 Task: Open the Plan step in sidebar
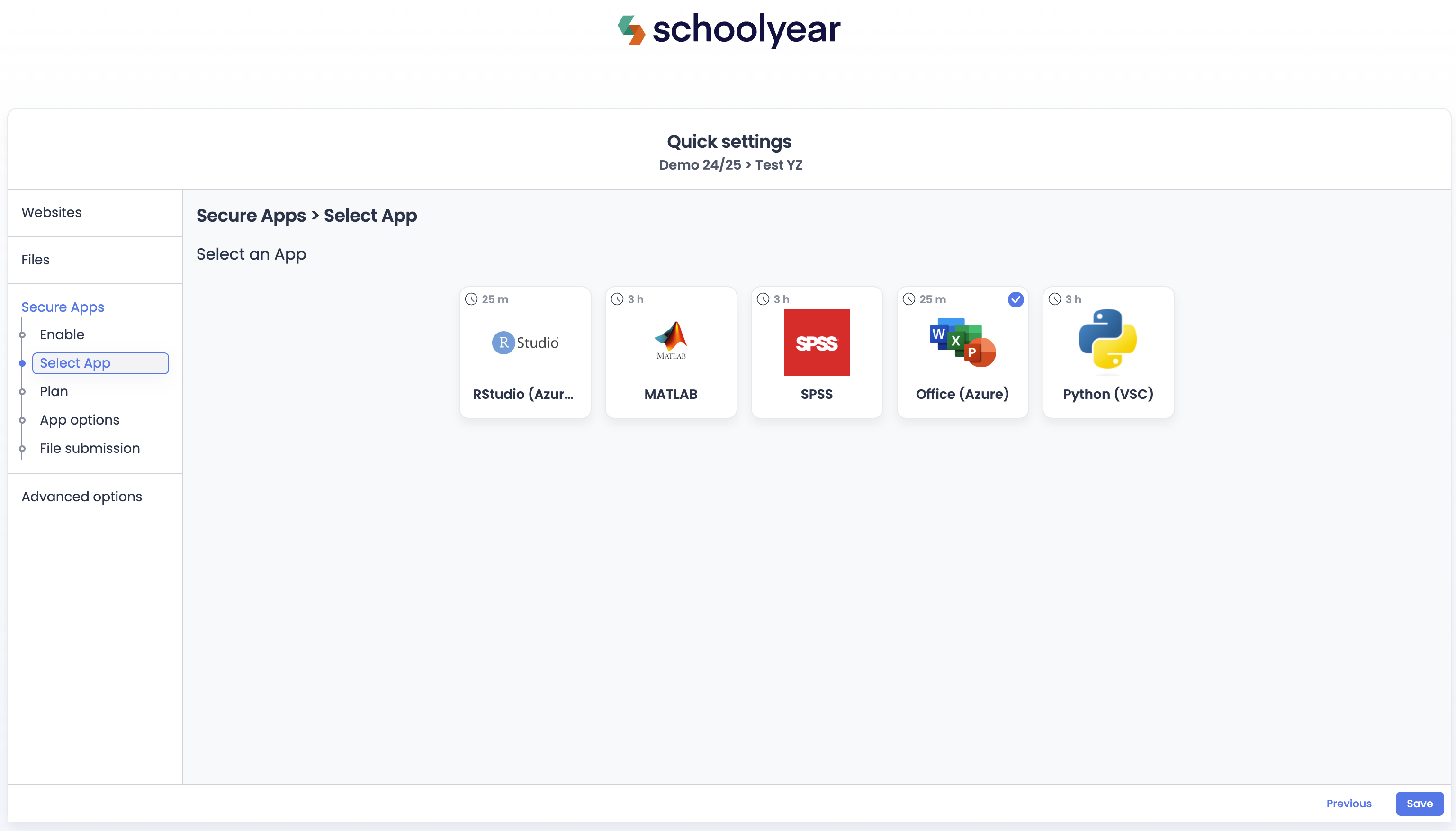tap(54, 391)
